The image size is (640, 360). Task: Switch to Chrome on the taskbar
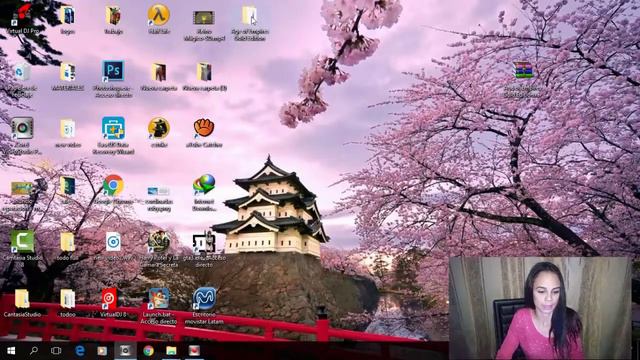(x=148, y=351)
